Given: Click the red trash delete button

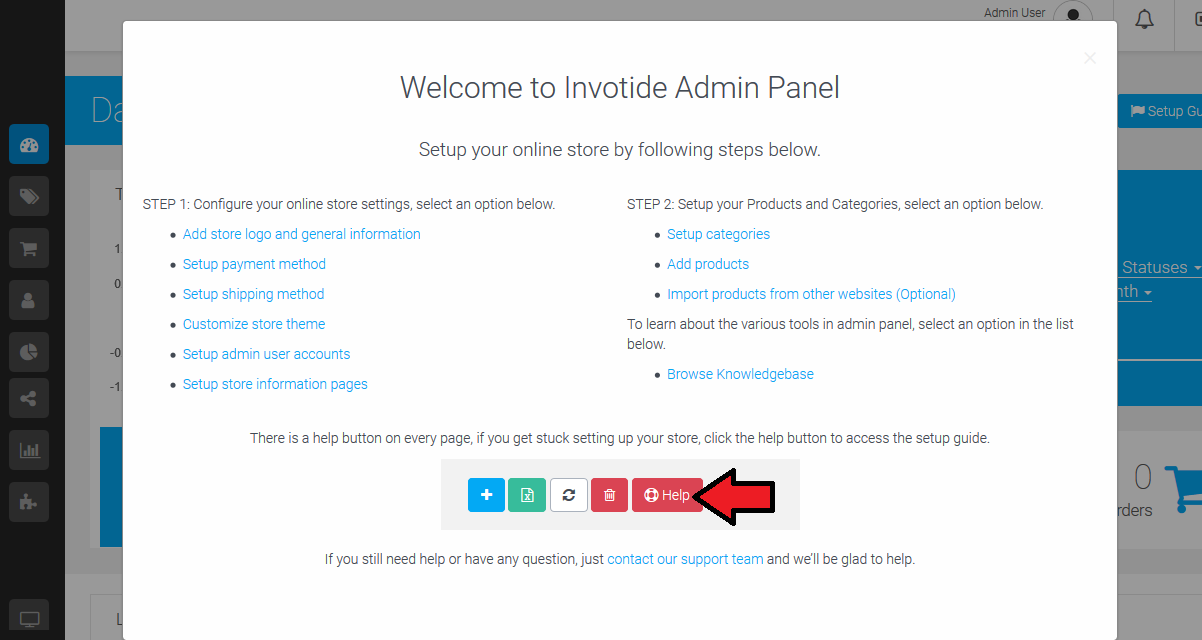Looking at the screenshot, I should click(x=609, y=495).
